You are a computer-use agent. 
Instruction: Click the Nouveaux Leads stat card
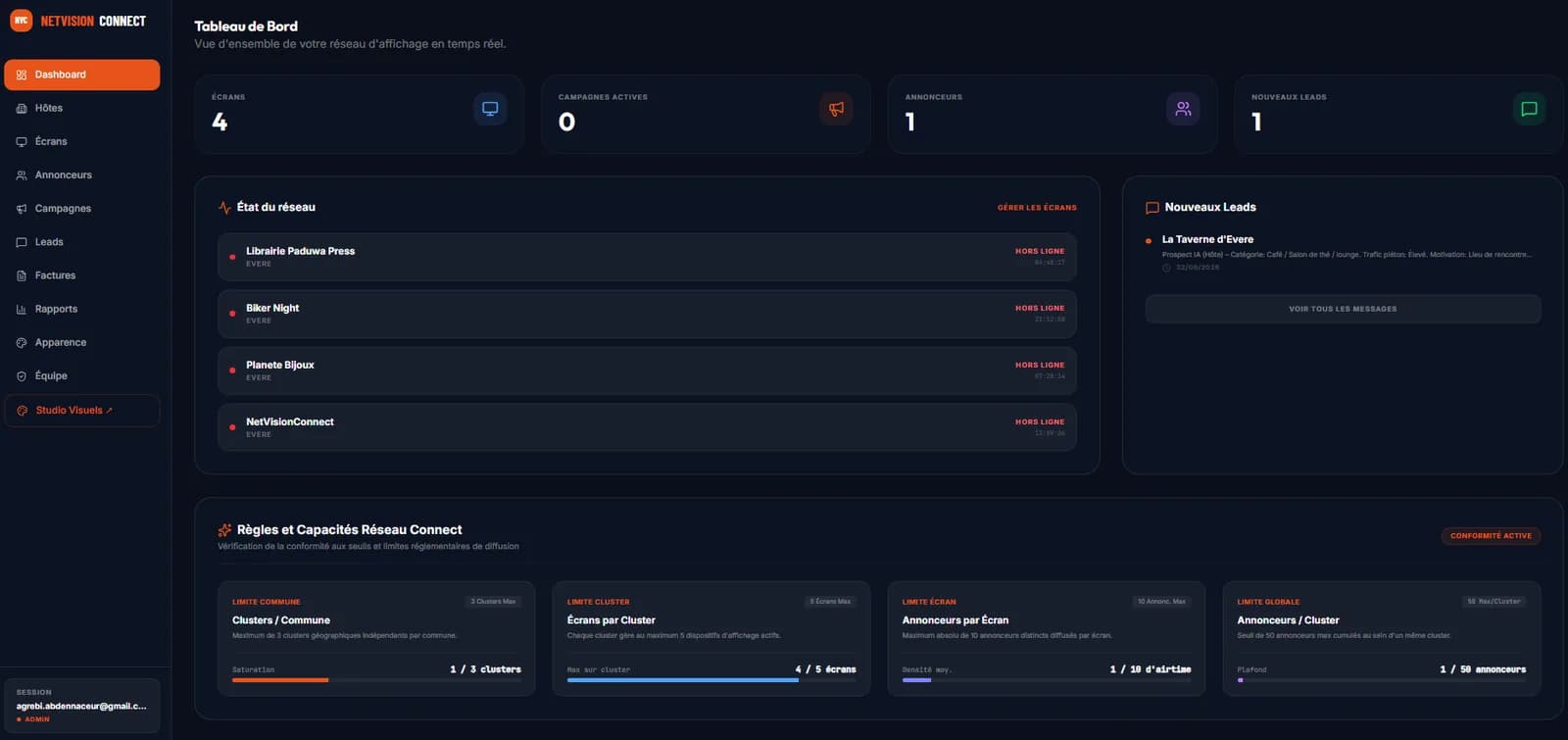(x=1398, y=114)
